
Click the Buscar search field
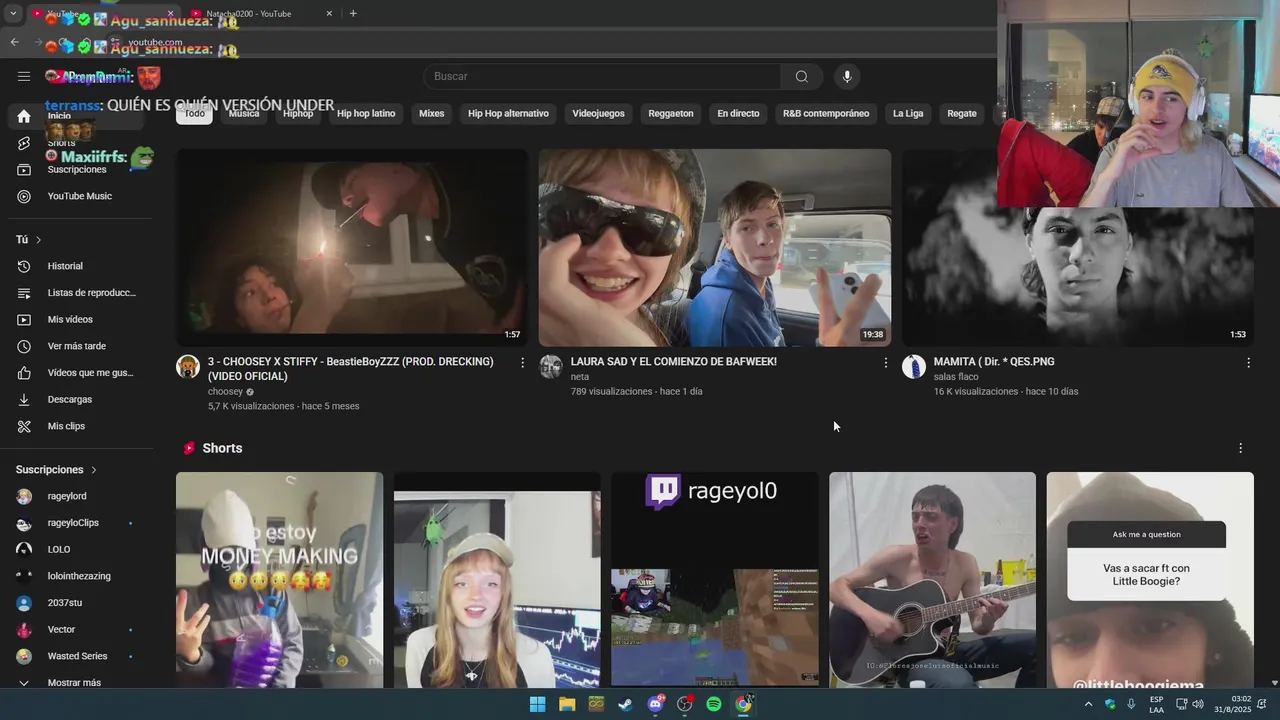[x=602, y=77]
